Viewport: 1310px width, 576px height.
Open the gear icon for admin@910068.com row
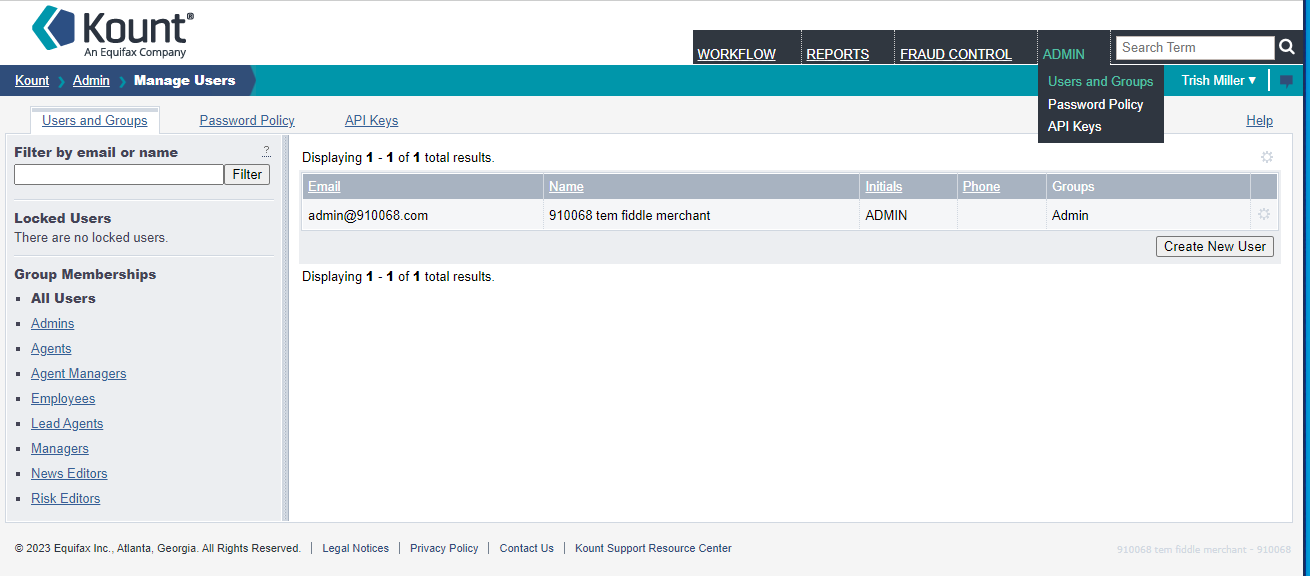(x=1264, y=214)
